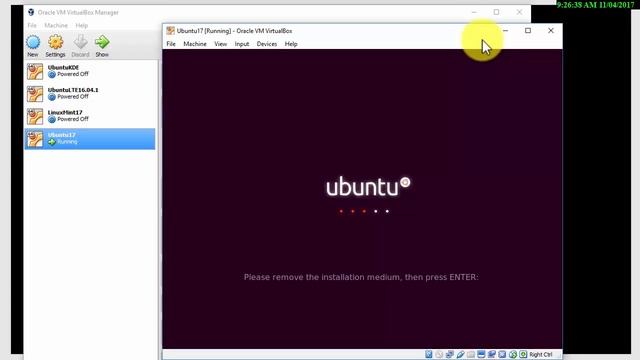
Task: Click the hard disk activity status icon
Action: pyautogui.click(x=429, y=354)
